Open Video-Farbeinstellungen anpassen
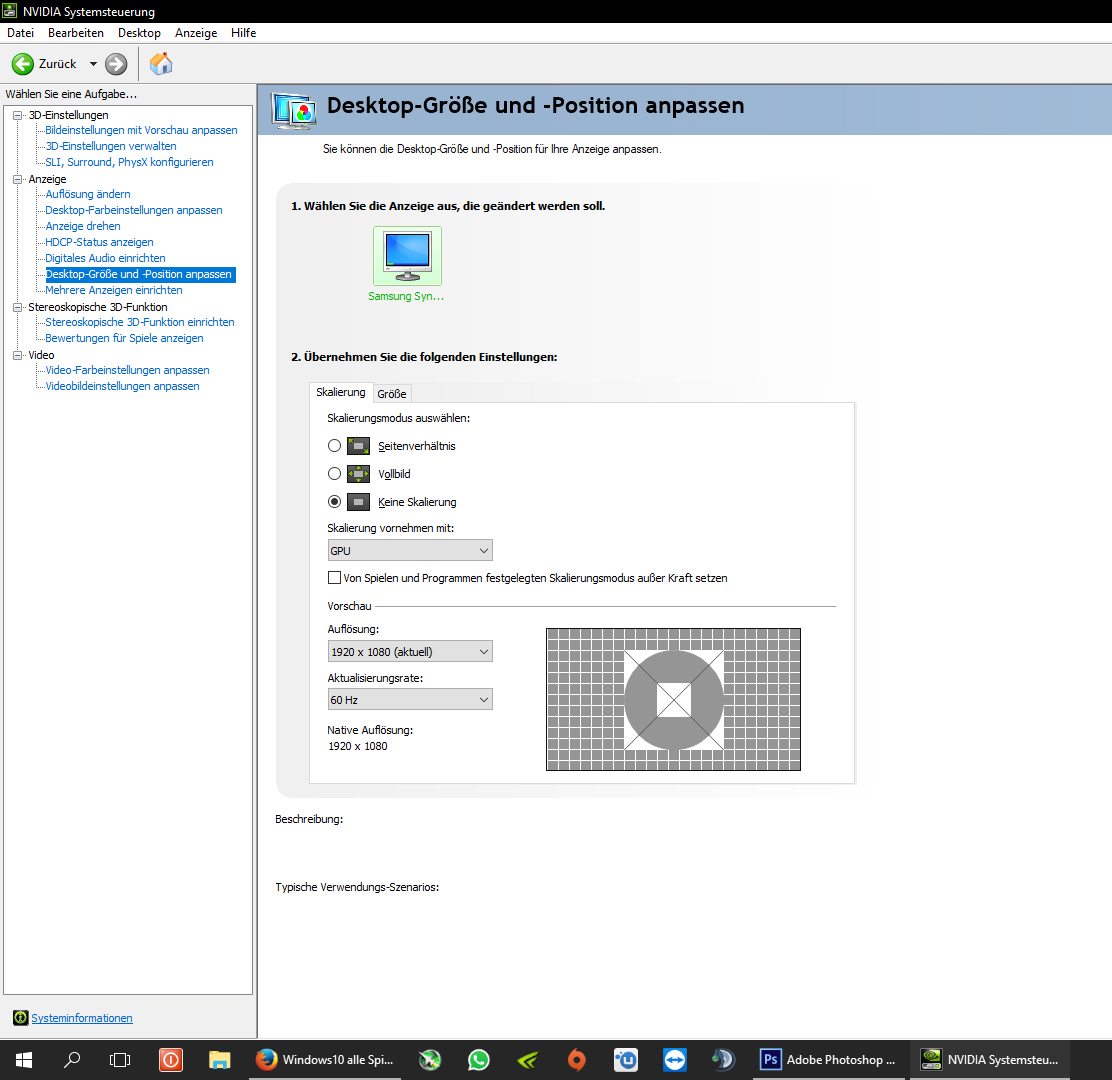Image resolution: width=1112 pixels, height=1080 pixels. (x=128, y=370)
